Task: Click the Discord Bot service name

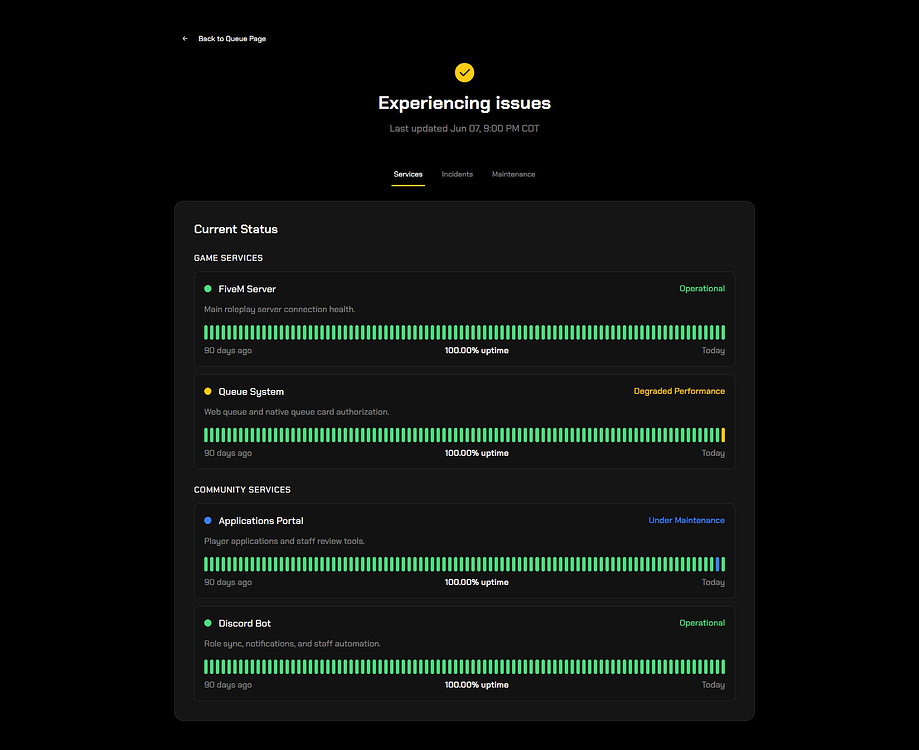Action: pyautogui.click(x=244, y=623)
